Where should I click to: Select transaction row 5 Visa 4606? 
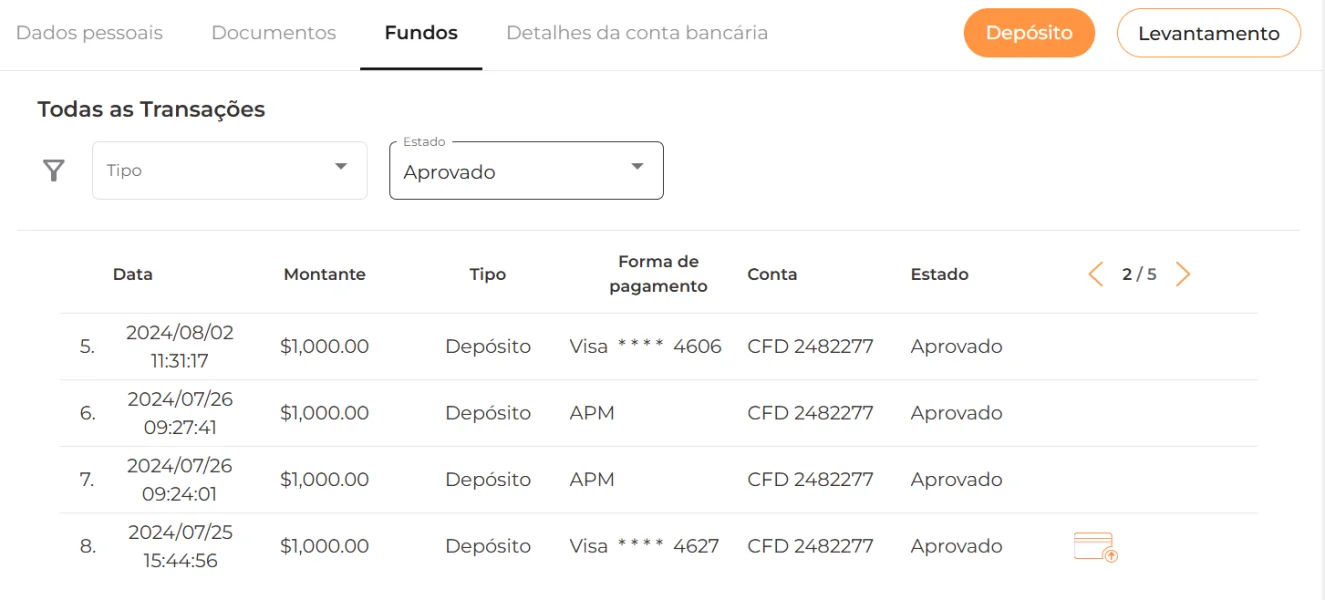coord(645,347)
